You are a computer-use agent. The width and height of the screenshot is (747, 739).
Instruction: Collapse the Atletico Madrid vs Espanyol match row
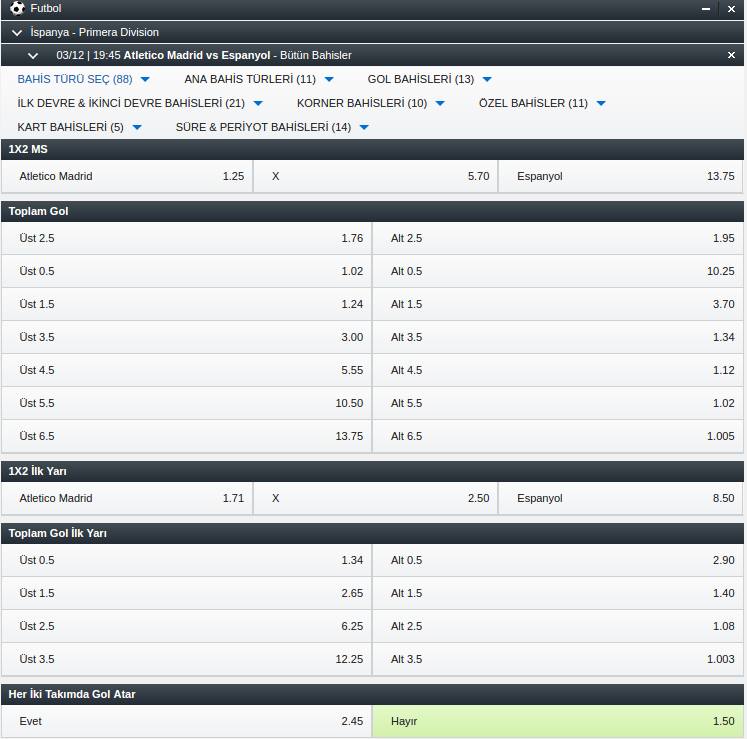[33, 56]
